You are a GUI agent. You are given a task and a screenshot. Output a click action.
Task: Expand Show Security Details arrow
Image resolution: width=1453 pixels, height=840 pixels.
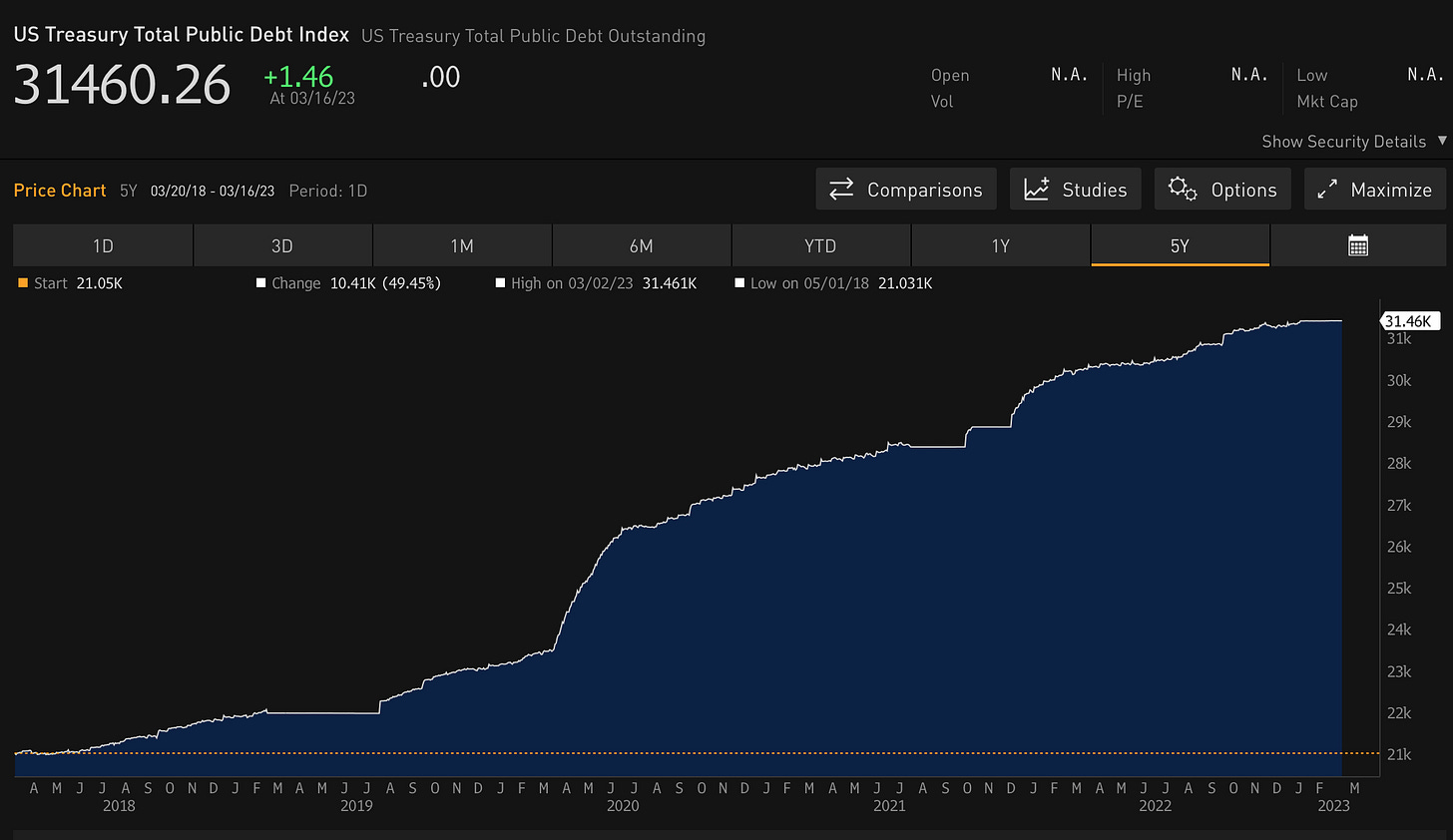[1442, 141]
